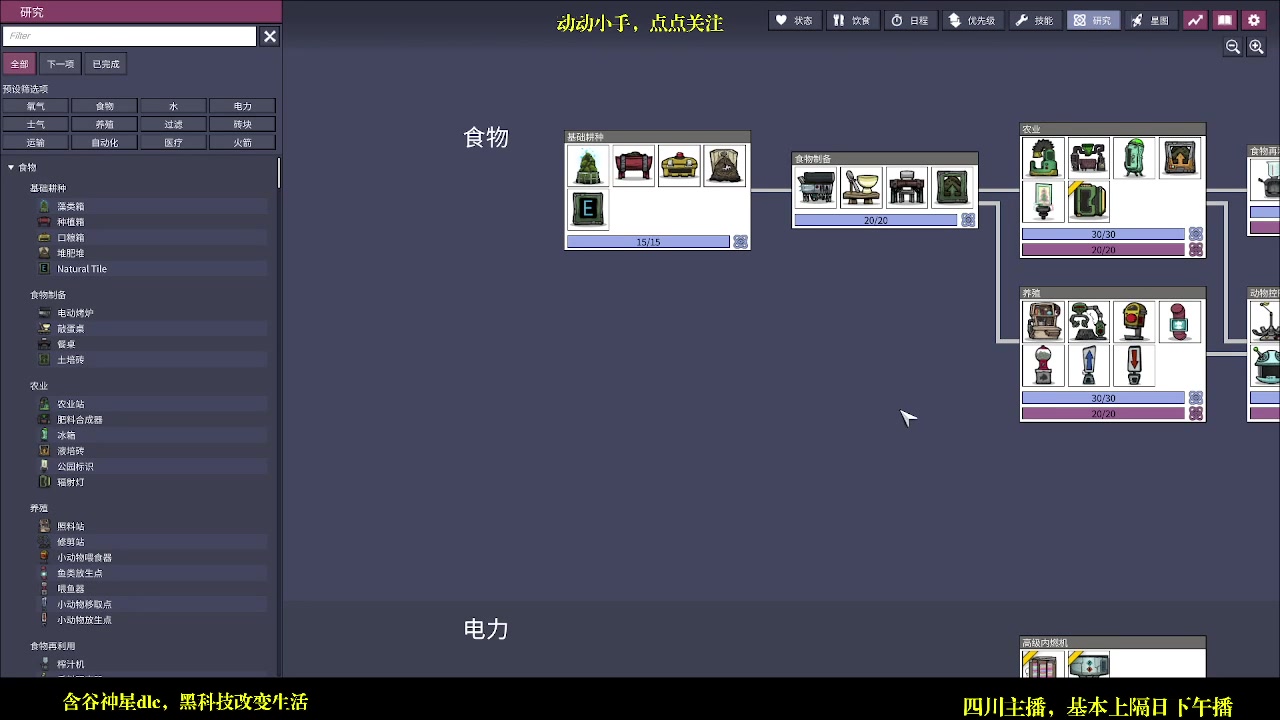This screenshot has height=720, width=1280.
Task: Toggle the 医疗 preset filter
Action: coord(174,142)
